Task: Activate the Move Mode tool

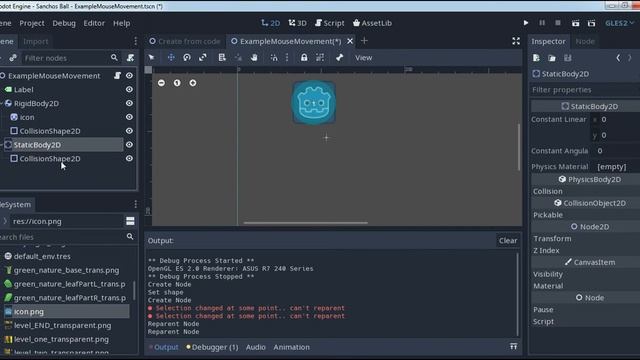Action: pyautogui.click(x=171, y=58)
